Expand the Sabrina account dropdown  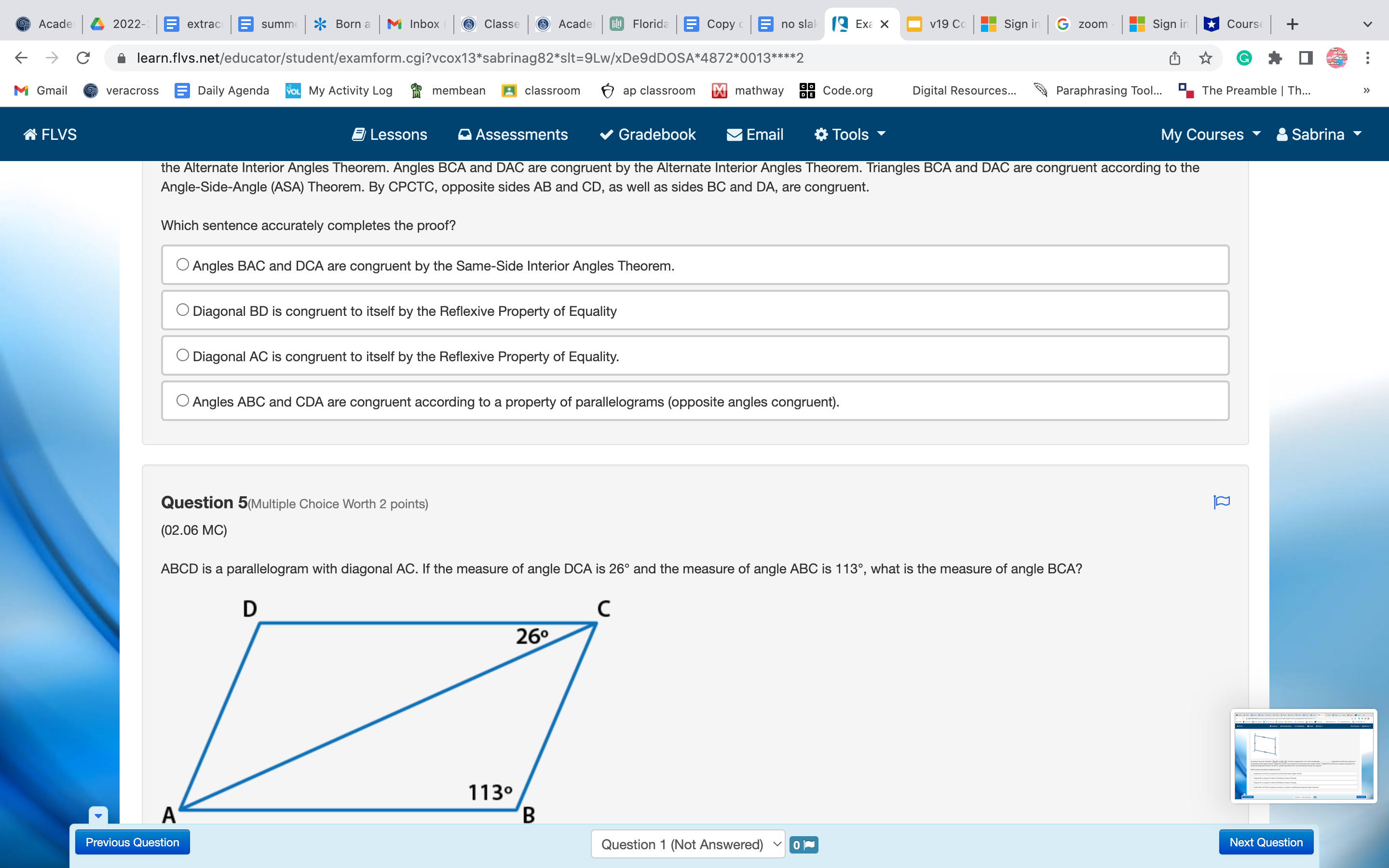coord(1320,134)
